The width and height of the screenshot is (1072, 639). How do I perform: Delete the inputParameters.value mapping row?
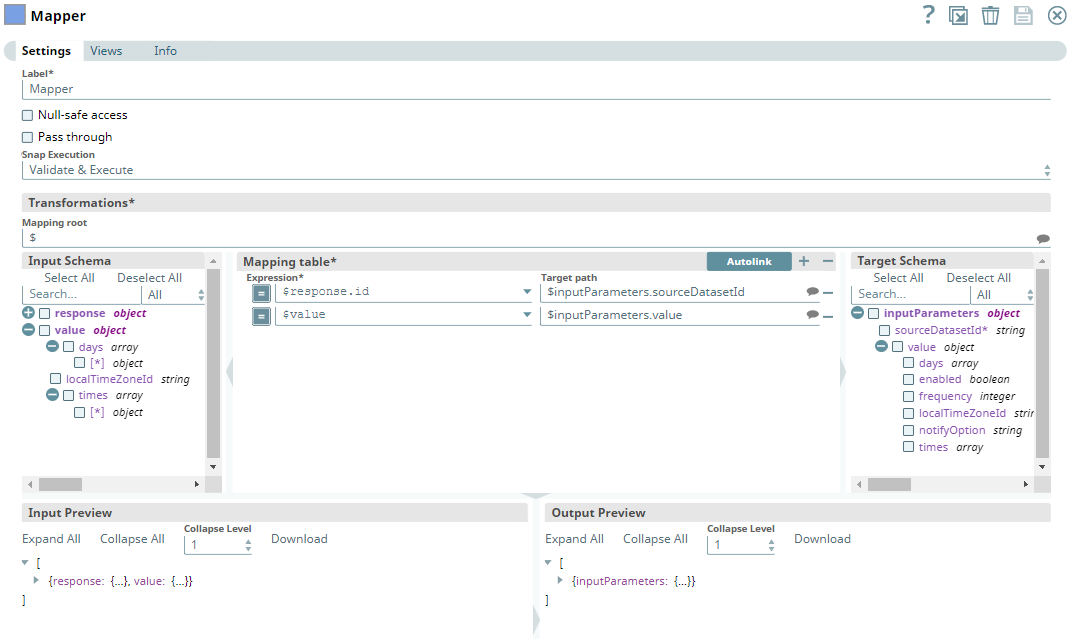coord(828,316)
